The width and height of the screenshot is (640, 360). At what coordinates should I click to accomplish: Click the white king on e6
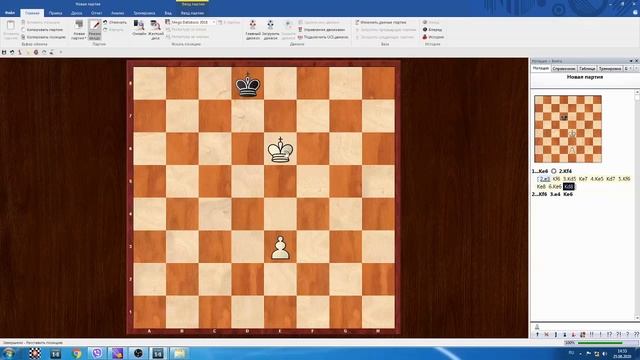[280, 149]
